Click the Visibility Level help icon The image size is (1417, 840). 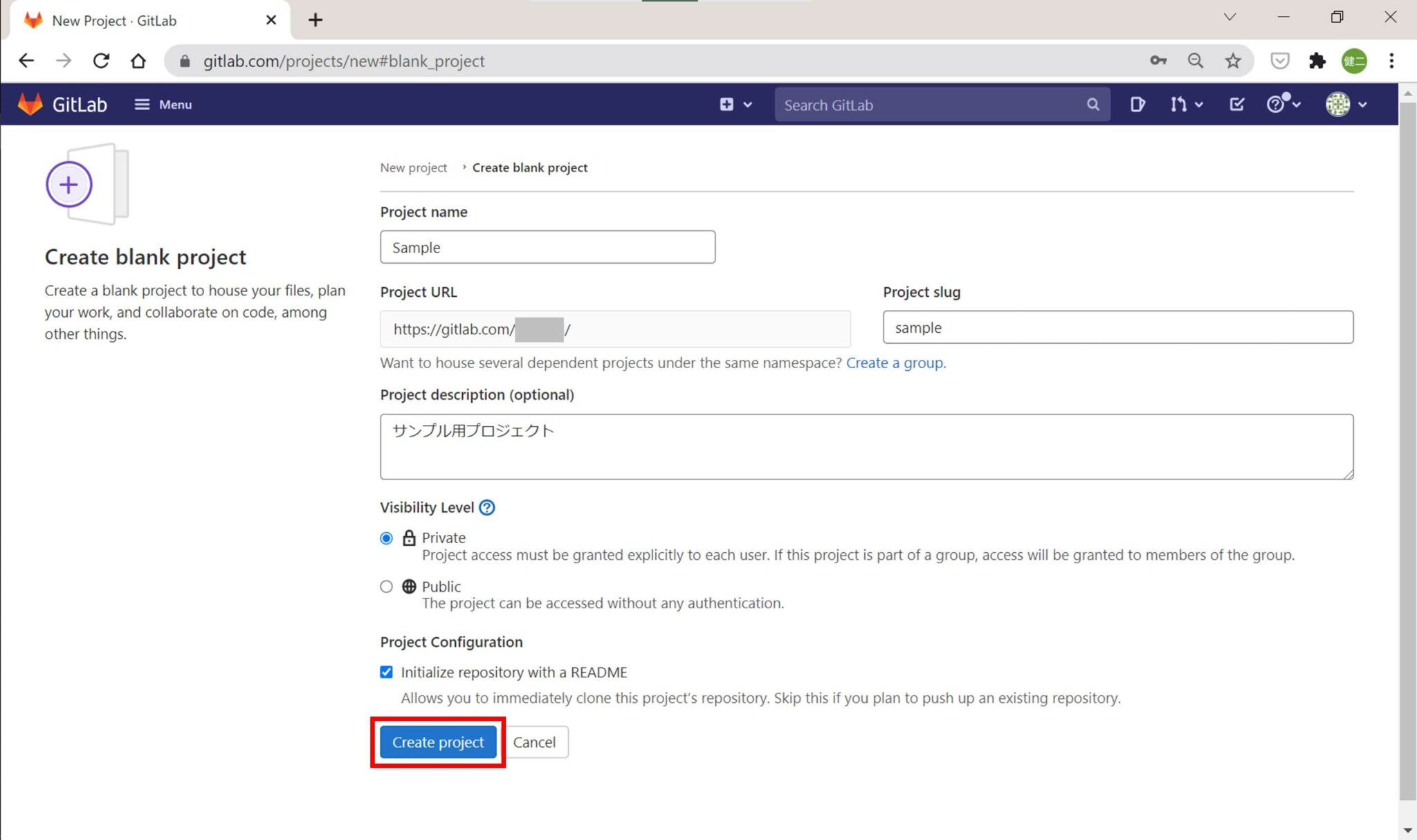click(x=487, y=507)
